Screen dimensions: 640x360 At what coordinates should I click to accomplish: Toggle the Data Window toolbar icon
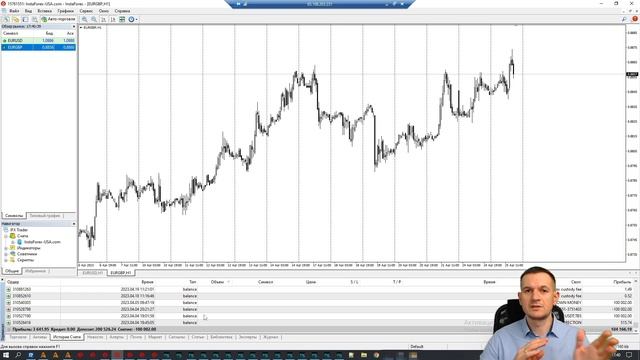[35, 19]
